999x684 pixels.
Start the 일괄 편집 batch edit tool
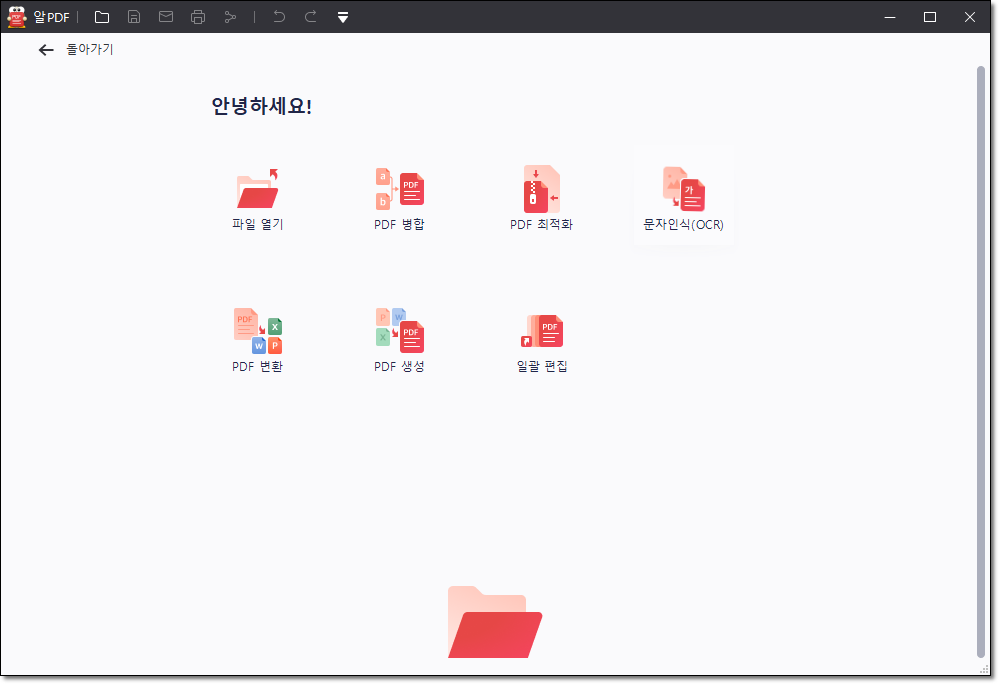click(542, 331)
